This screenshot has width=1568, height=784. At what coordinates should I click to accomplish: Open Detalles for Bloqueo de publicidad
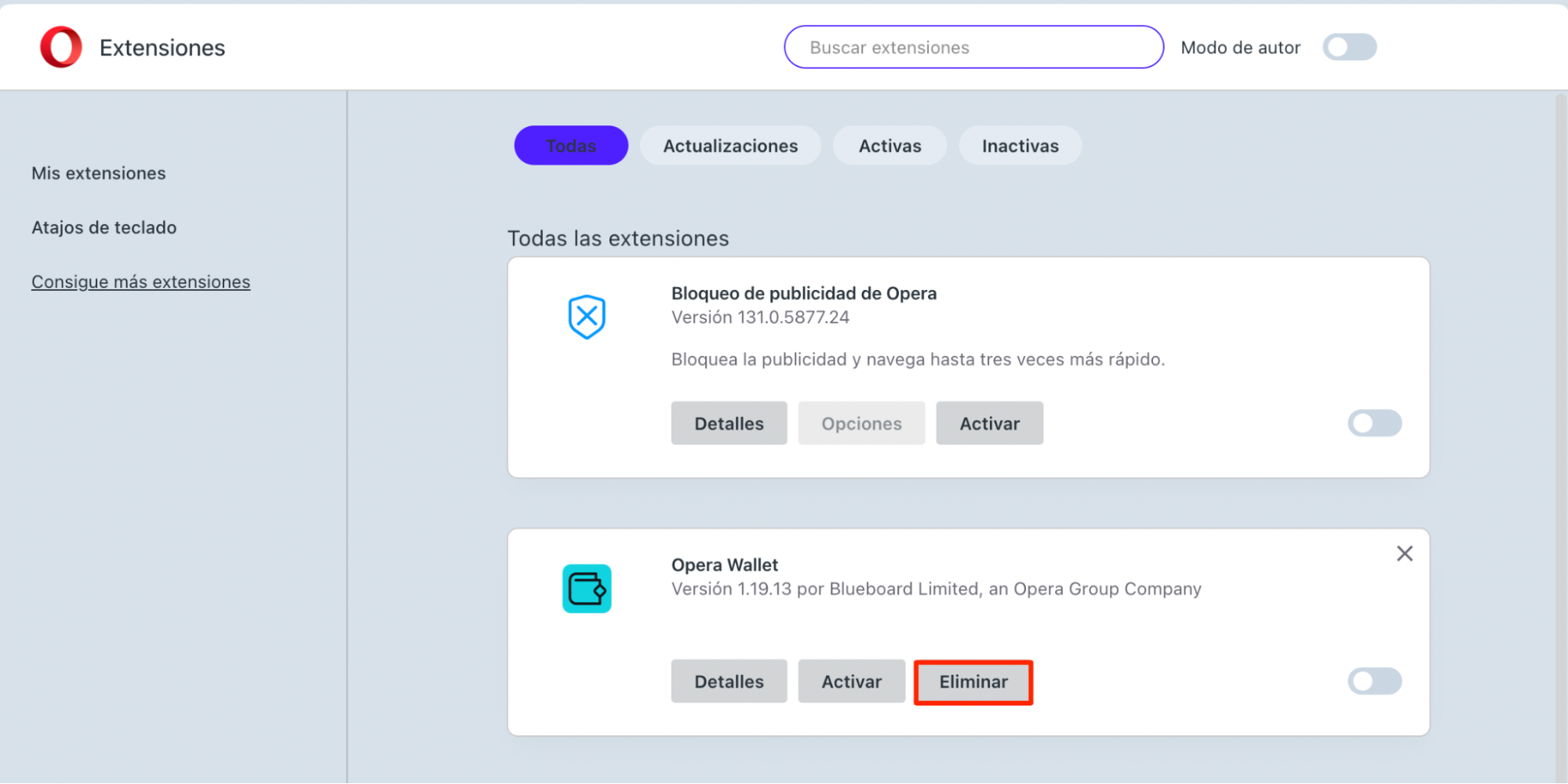click(x=729, y=423)
